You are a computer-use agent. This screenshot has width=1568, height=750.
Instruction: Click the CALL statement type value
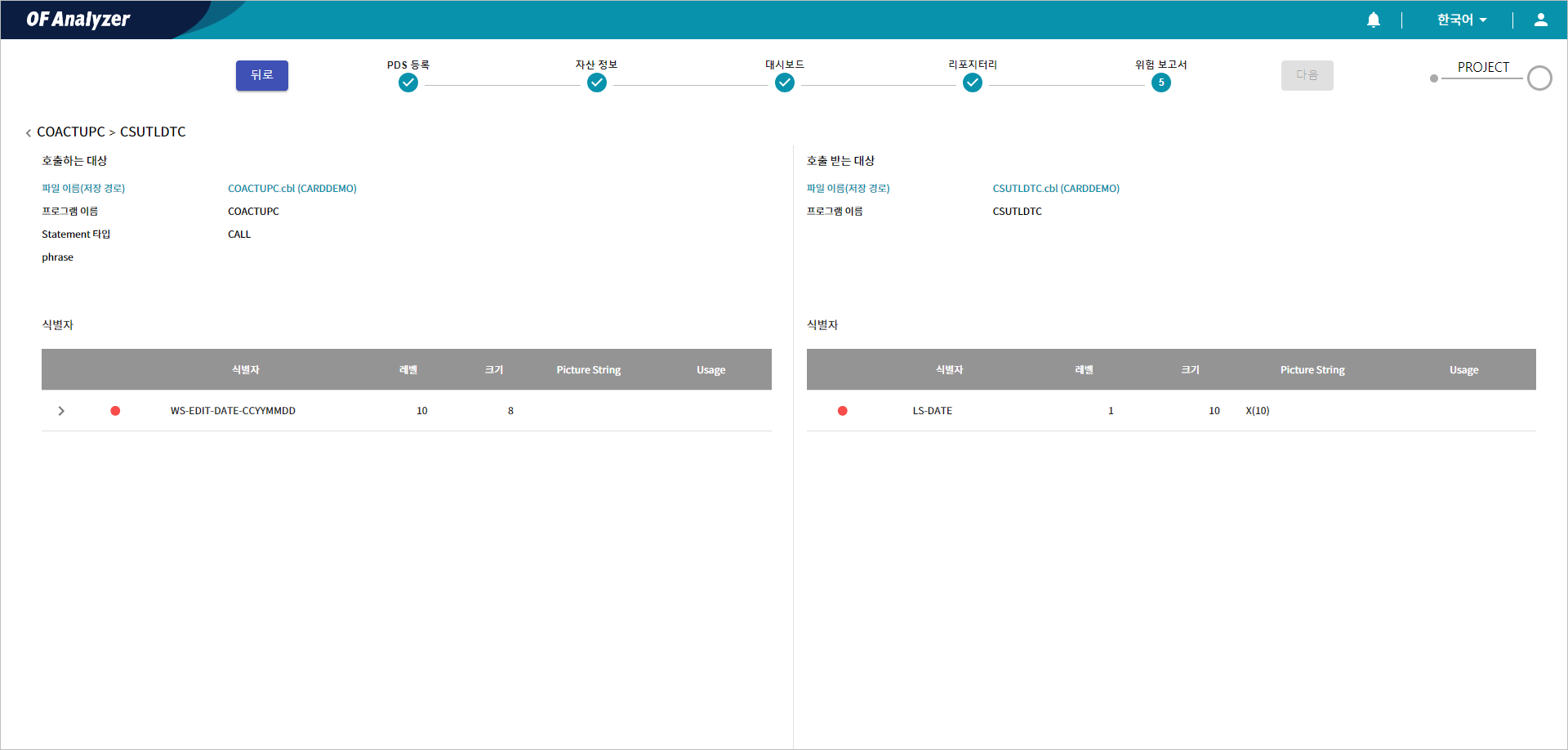coord(239,234)
